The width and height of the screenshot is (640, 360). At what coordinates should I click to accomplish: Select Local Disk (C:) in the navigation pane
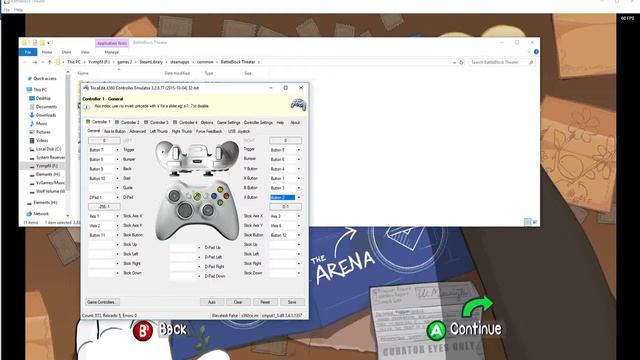point(45,149)
